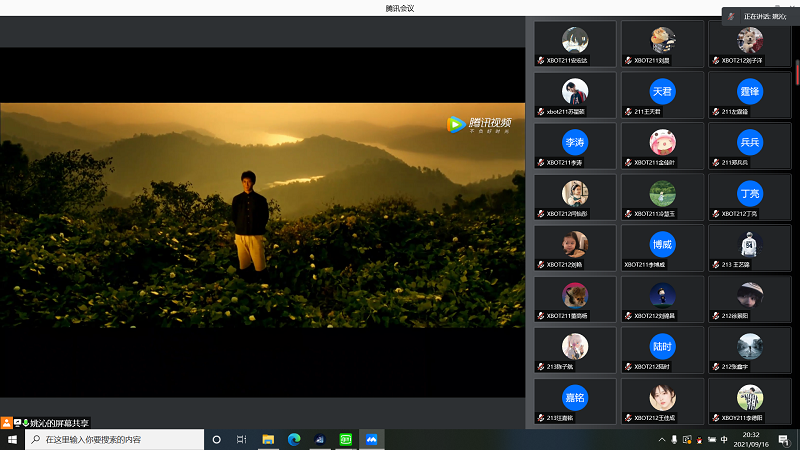Select participant tile with 博威 avatar
This screenshot has width=800, height=450.
662,248
